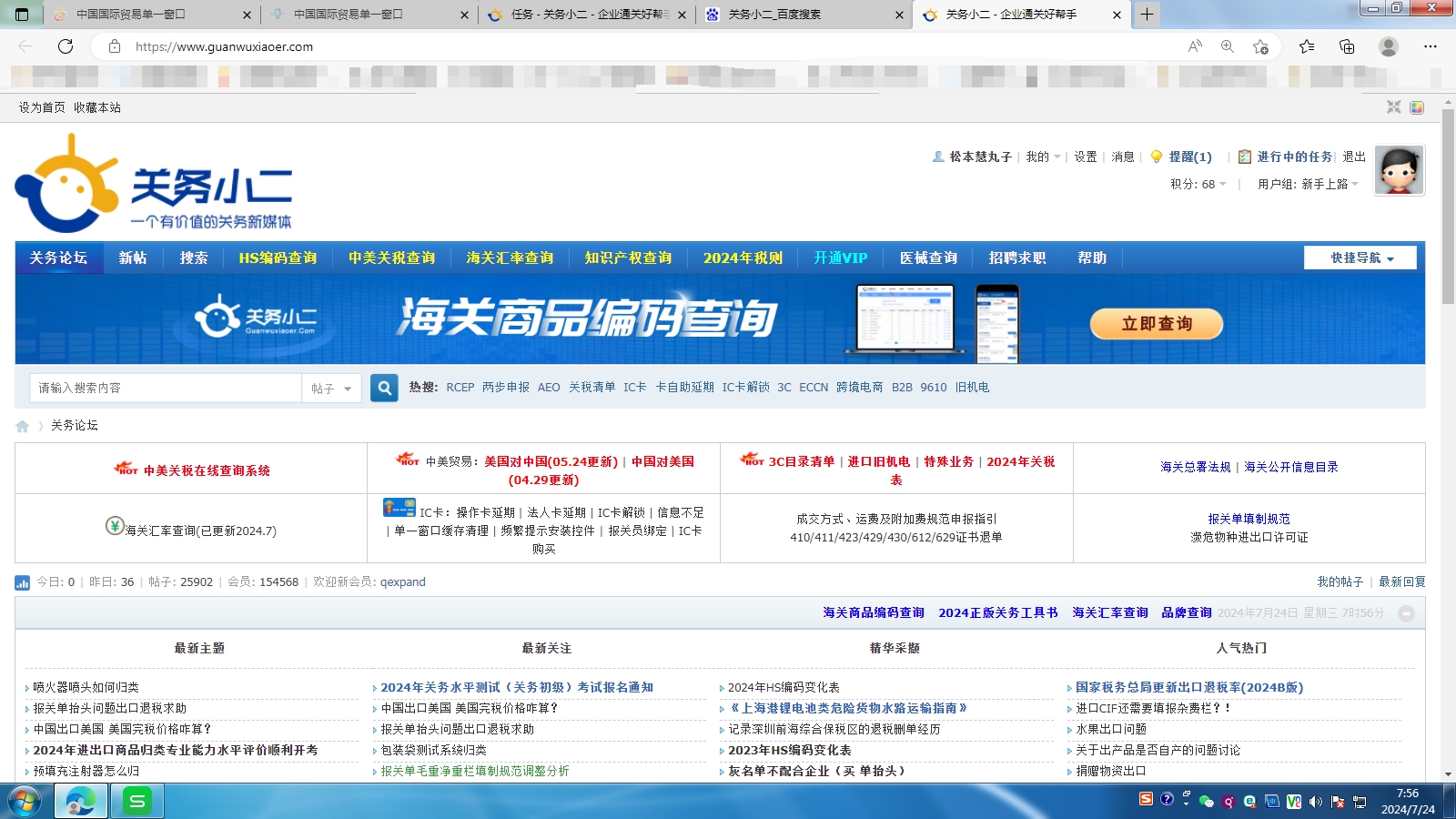The width and height of the screenshot is (1456, 819).
Task: Open 2024年HS编码变化表 post
Action: click(x=784, y=688)
